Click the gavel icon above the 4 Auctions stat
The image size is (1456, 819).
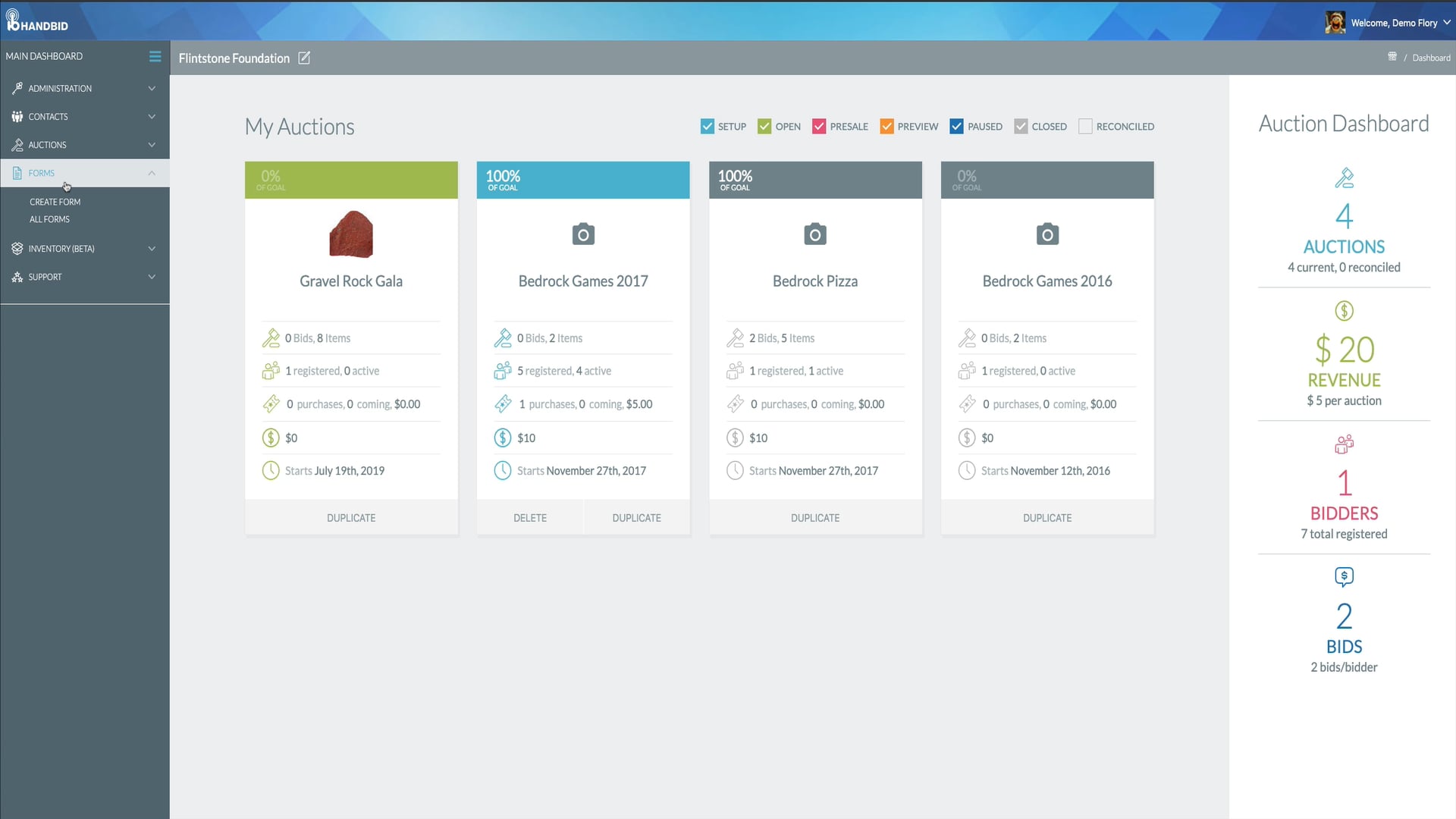tap(1344, 178)
